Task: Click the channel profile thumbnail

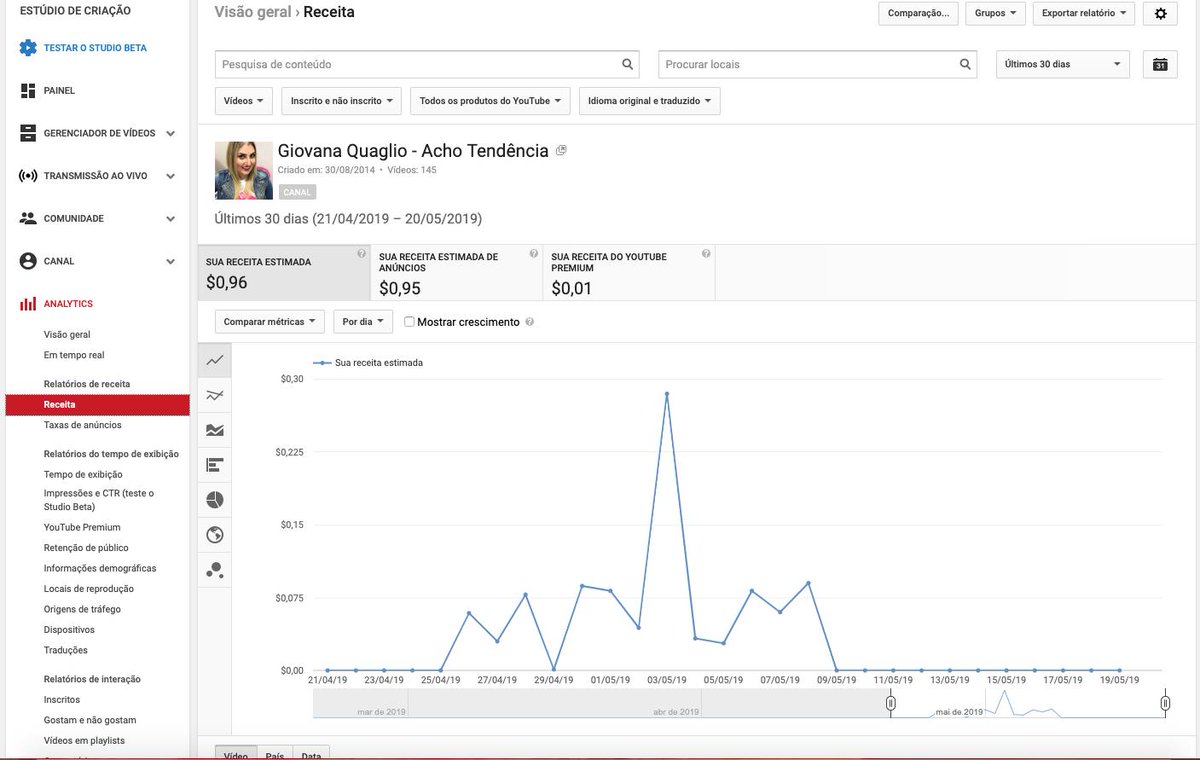Action: click(244, 171)
